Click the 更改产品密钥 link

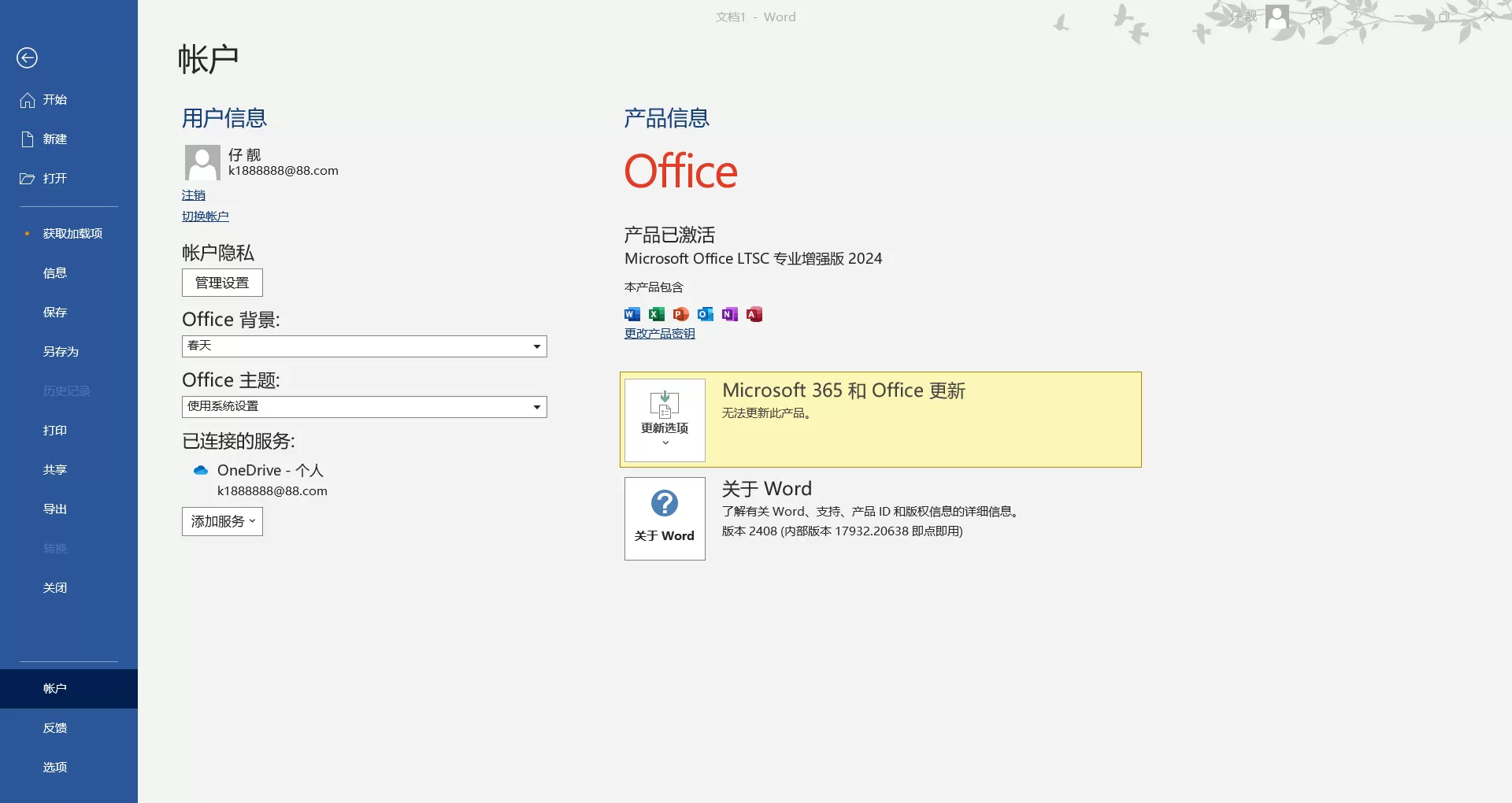[x=659, y=333]
